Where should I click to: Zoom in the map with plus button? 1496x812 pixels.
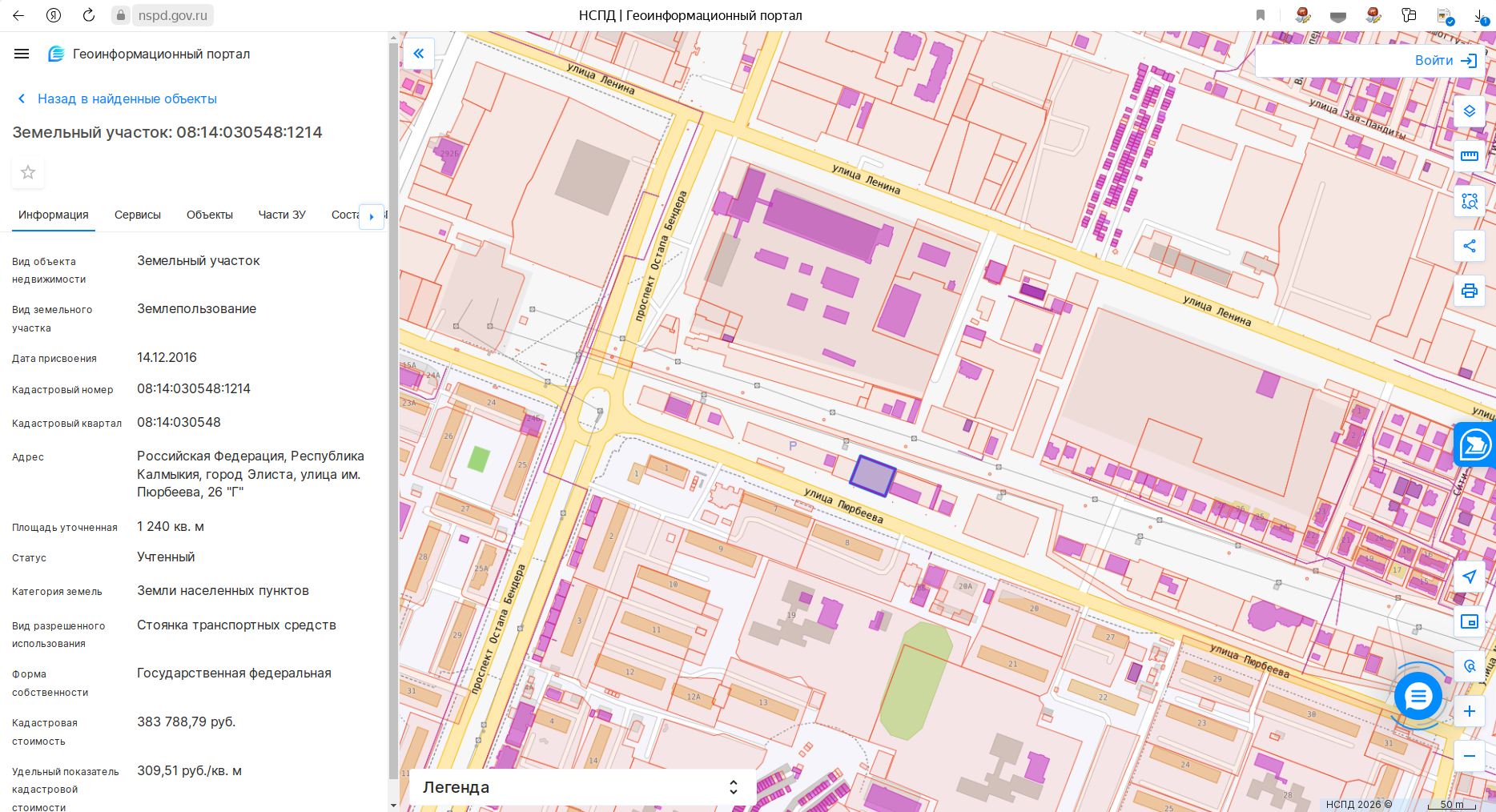point(1469,711)
